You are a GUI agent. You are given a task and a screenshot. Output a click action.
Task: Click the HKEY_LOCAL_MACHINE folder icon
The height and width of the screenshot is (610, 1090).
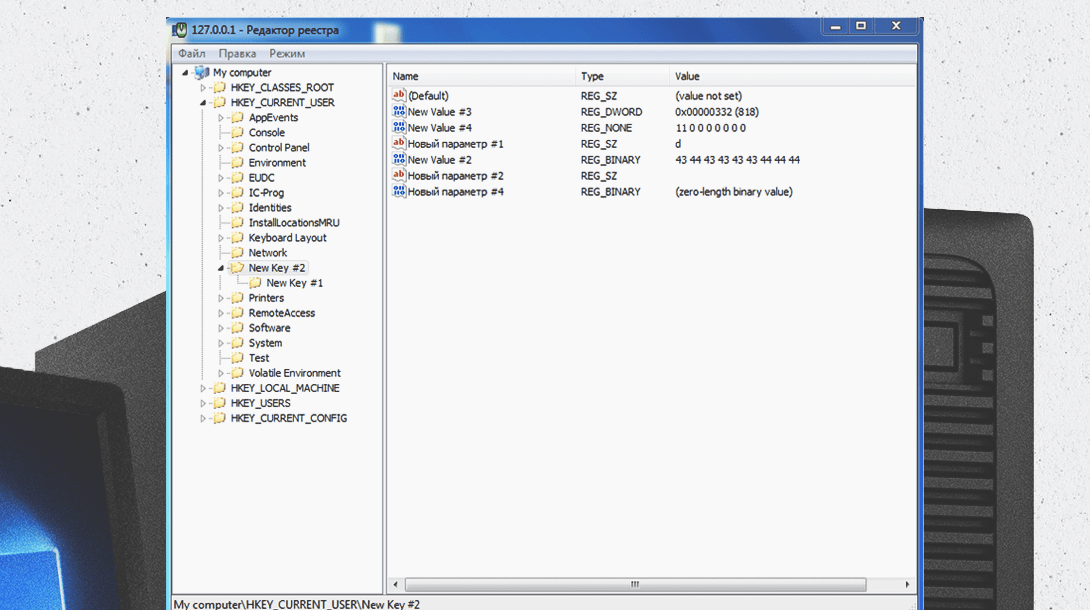click(219, 388)
